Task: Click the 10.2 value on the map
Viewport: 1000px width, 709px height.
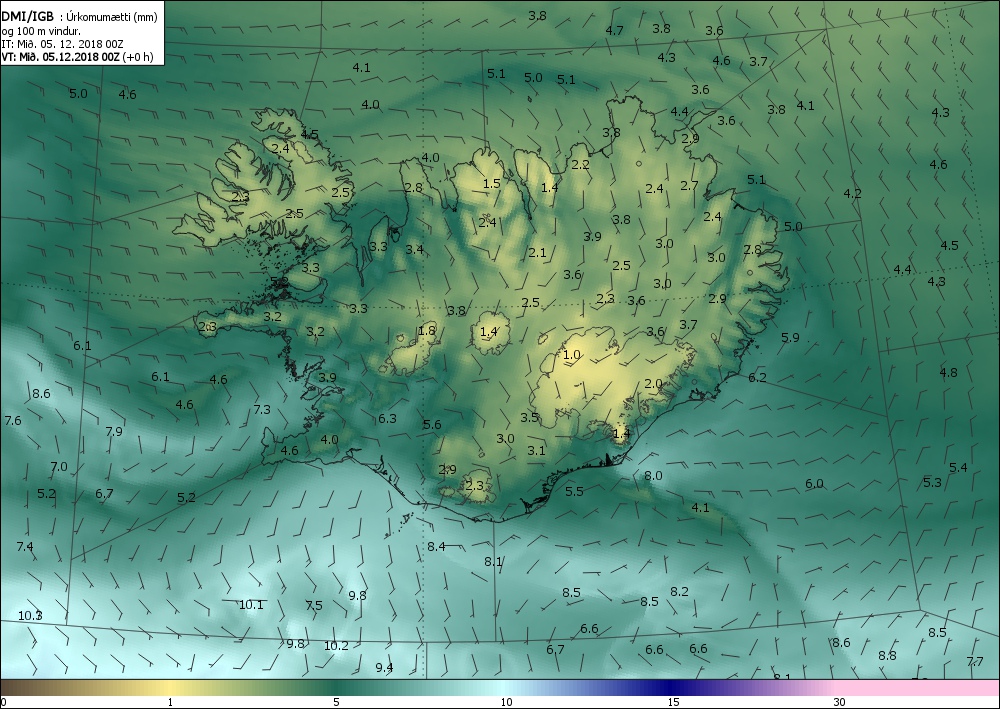Action: point(336,645)
